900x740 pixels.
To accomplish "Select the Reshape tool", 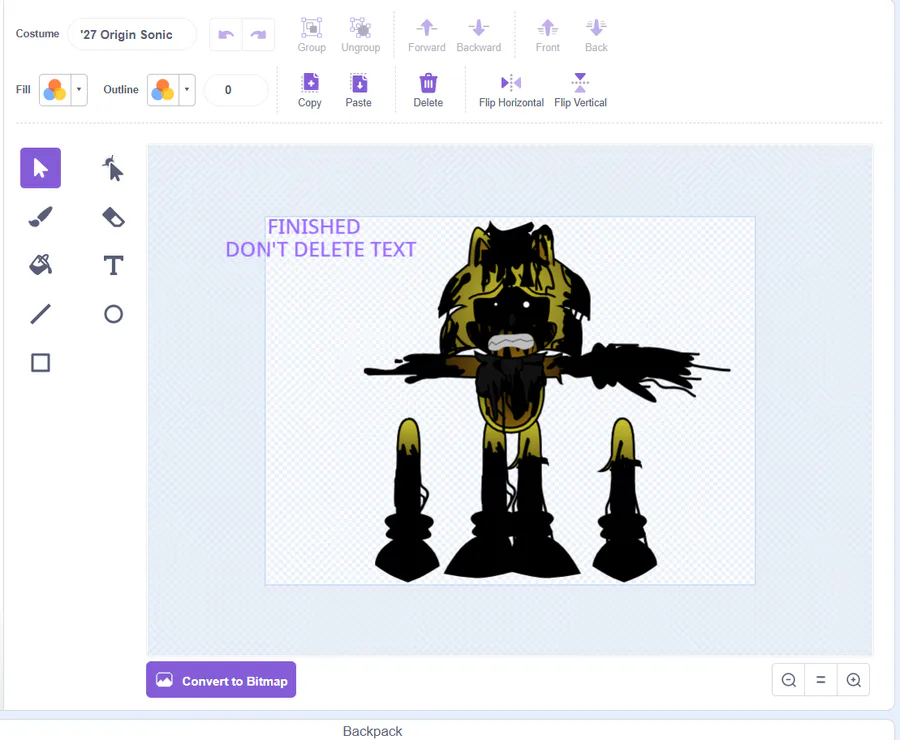I will click(x=113, y=168).
